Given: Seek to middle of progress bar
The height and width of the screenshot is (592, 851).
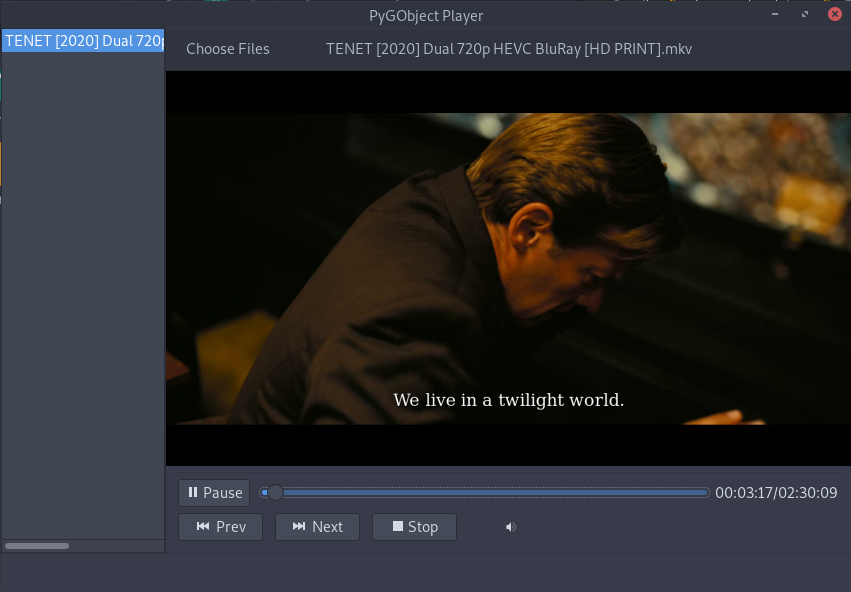Looking at the screenshot, I should coord(485,493).
